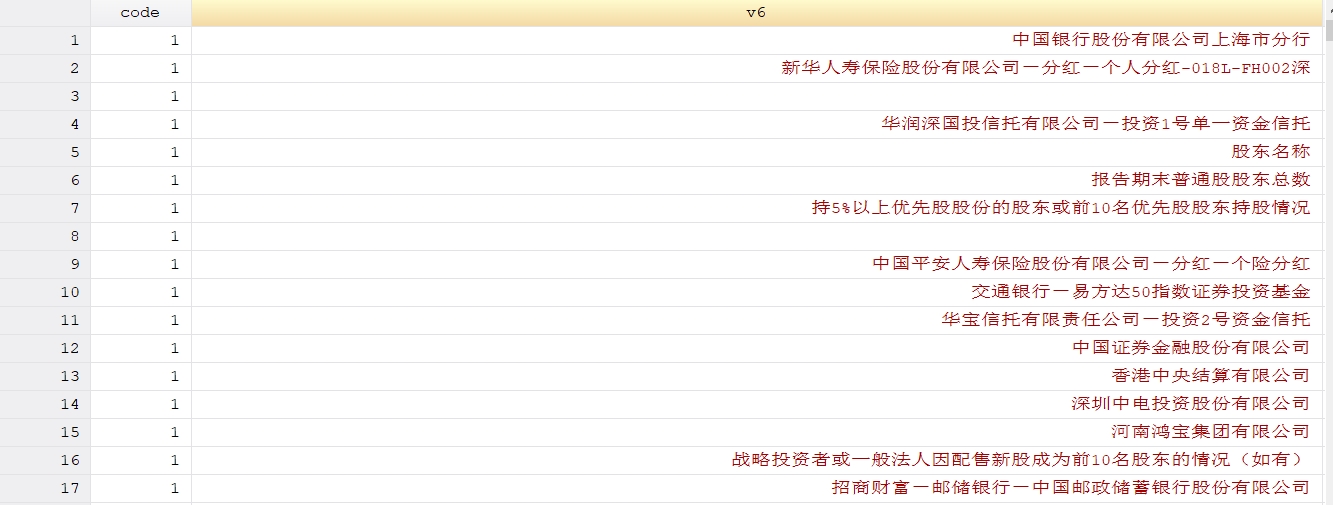This screenshot has width=1333, height=505.
Task: Click cell '华润深国投信托有限公司一投资1号单一资金信托'
Action: coord(757,124)
